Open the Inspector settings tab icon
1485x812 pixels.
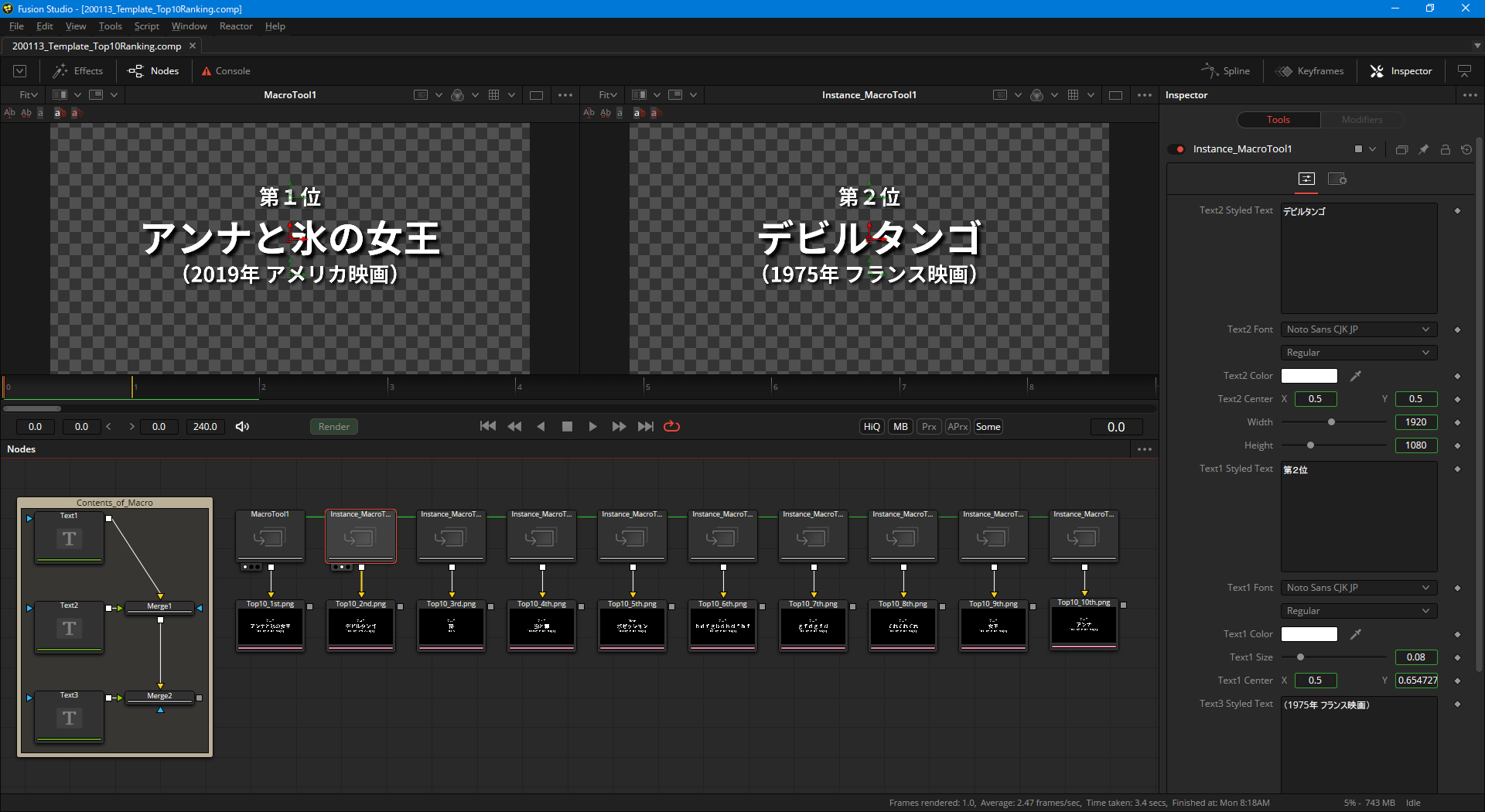pyautogui.click(x=1337, y=179)
